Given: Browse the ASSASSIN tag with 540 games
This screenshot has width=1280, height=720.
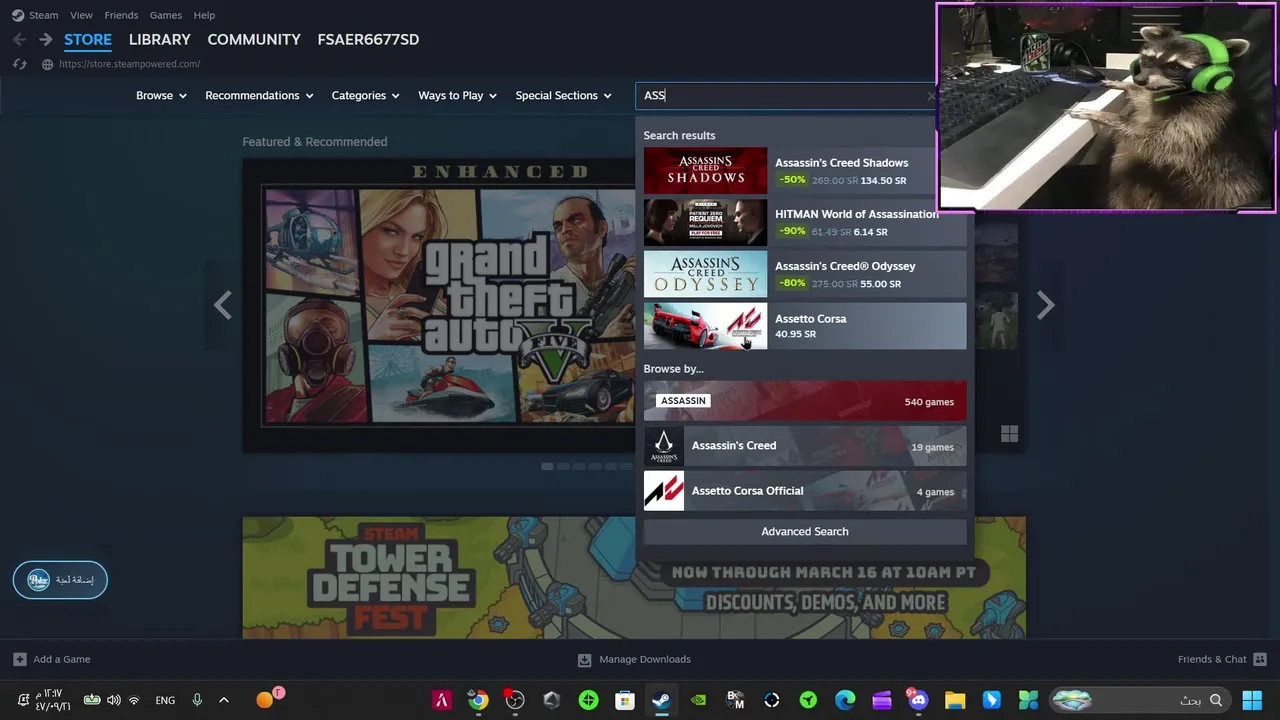Looking at the screenshot, I should tap(805, 401).
